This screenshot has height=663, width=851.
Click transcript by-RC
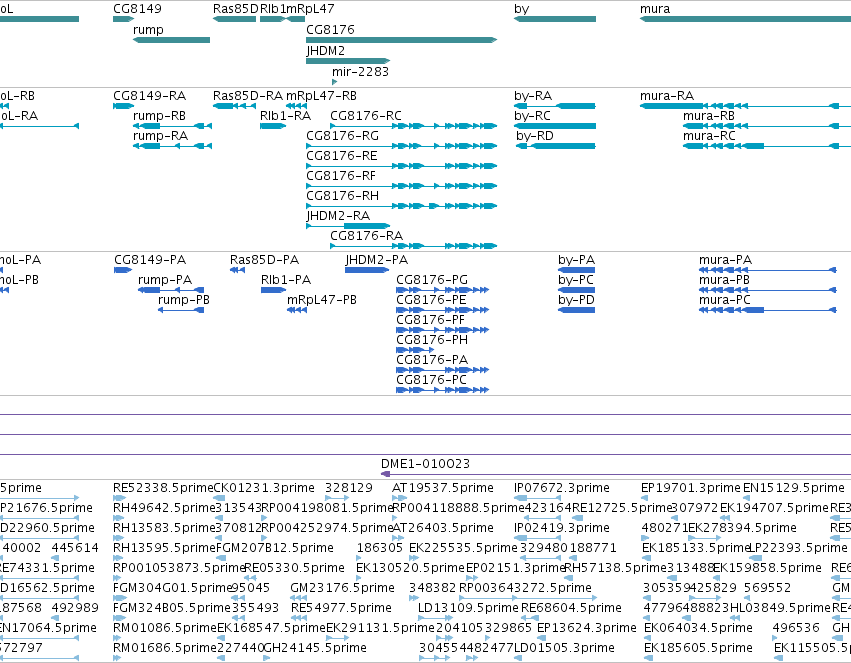pos(532,116)
